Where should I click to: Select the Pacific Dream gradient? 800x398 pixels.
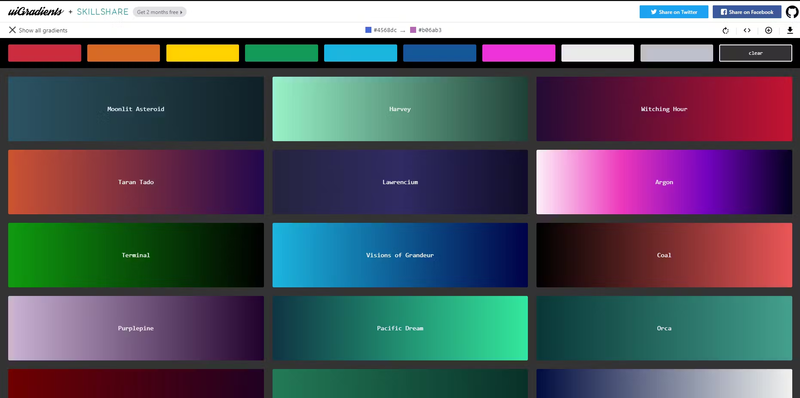coord(400,328)
